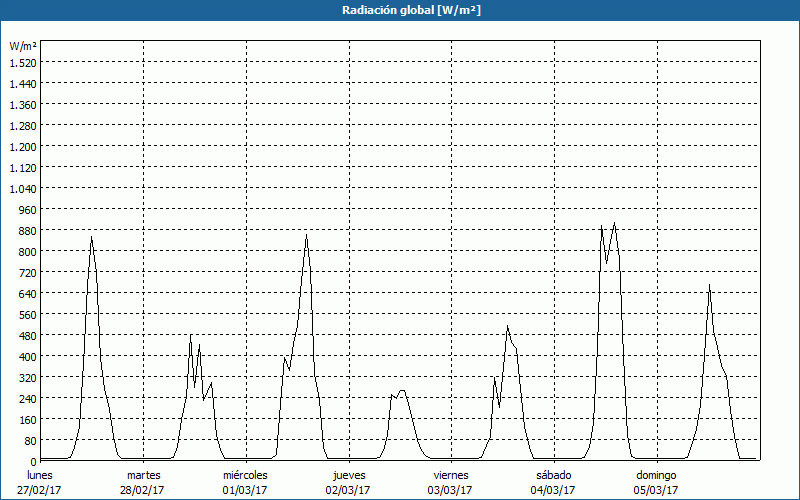Click the 'viernes' day label

(x=451, y=475)
